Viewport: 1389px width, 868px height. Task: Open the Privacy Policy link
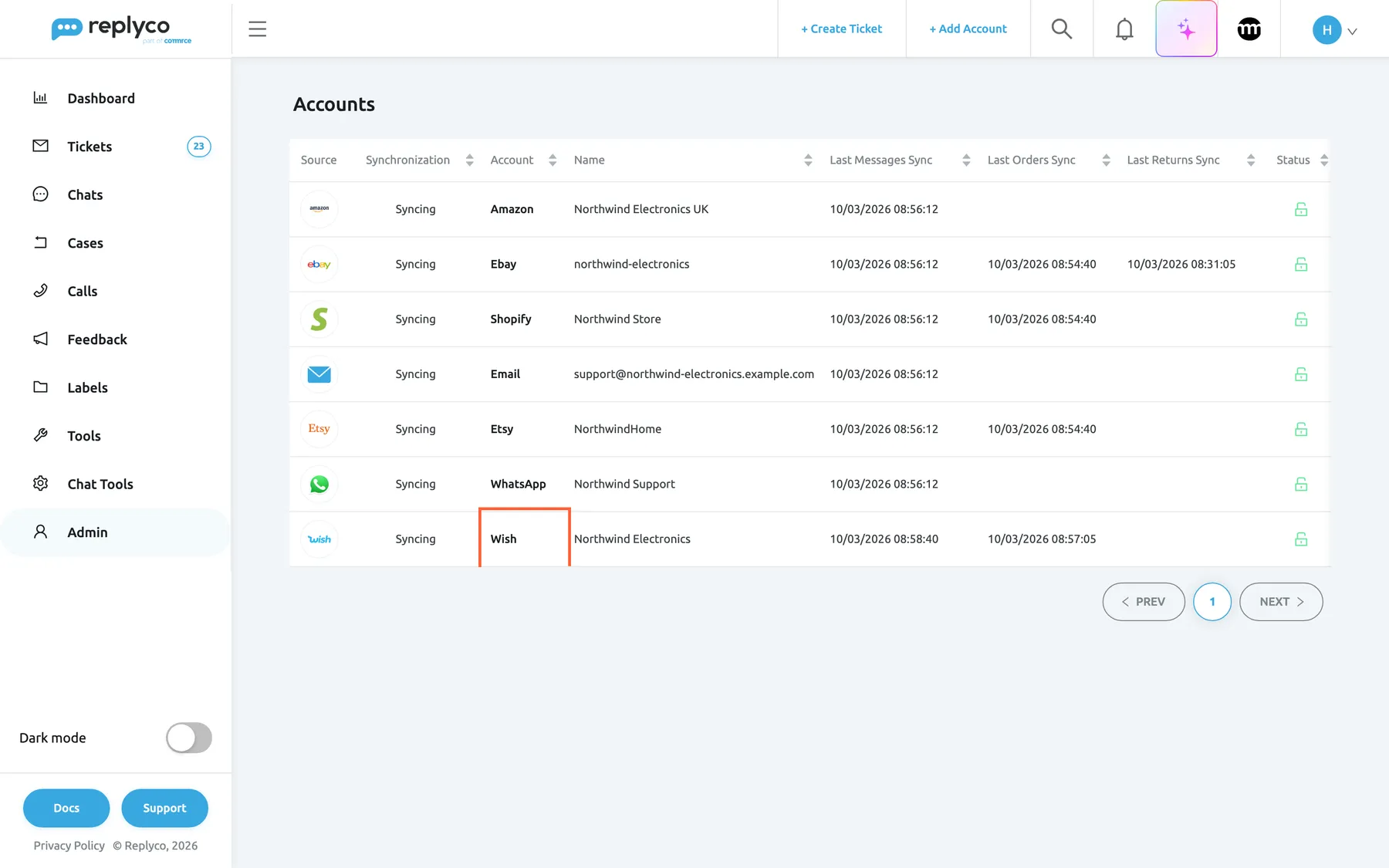69,846
